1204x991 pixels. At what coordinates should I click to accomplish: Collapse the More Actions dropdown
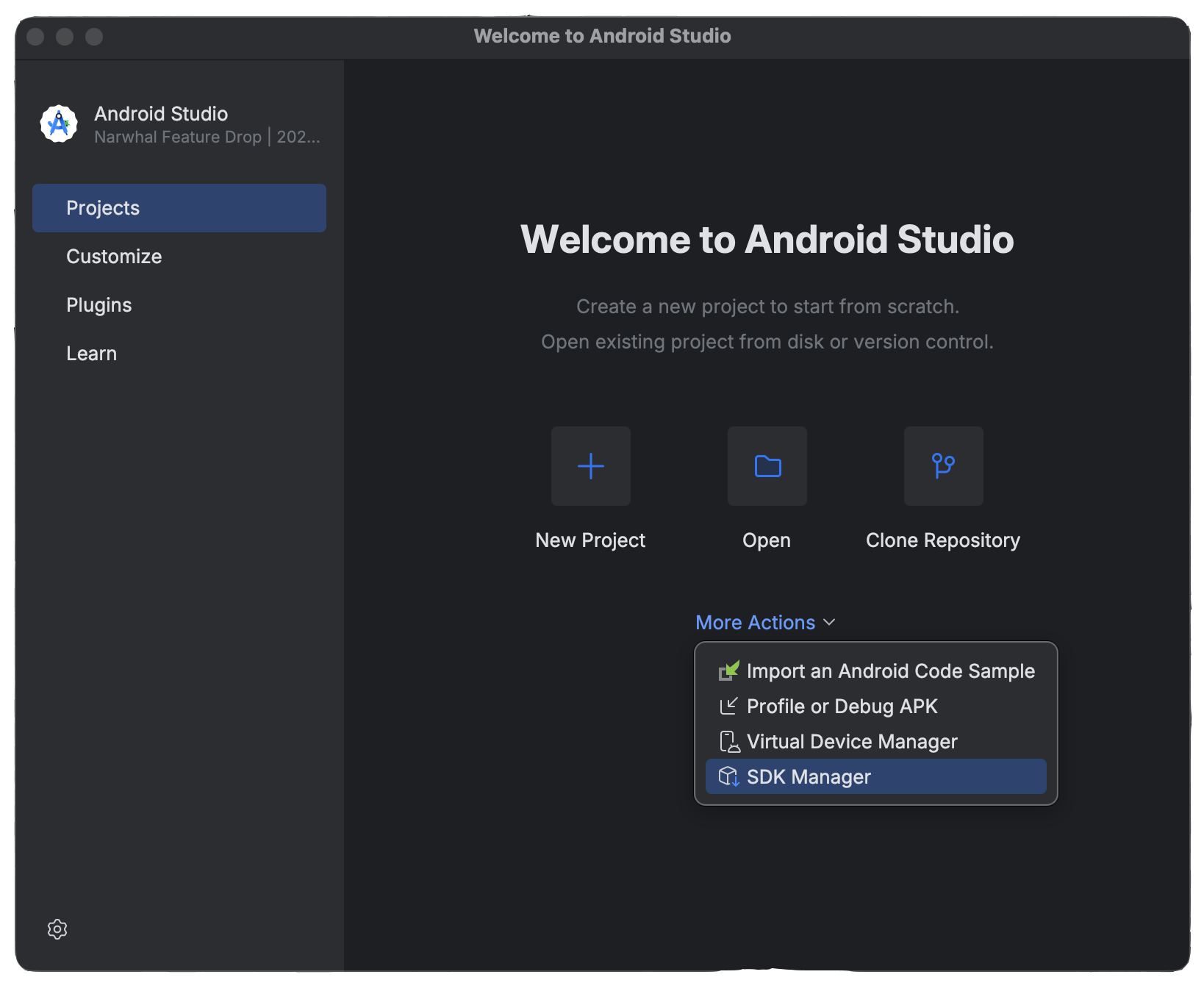[765, 623]
